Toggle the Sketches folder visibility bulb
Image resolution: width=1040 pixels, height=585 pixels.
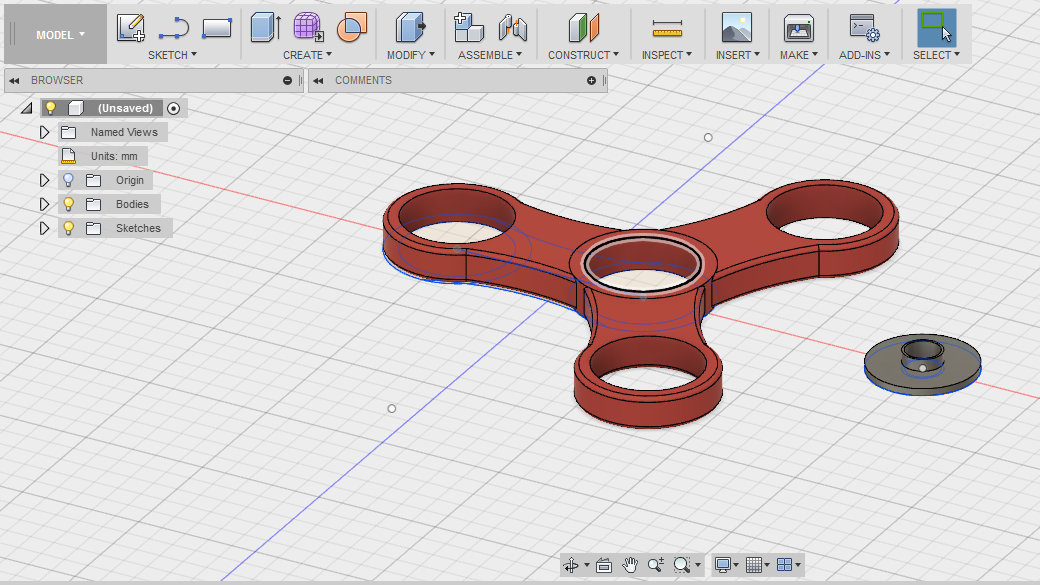[68, 228]
